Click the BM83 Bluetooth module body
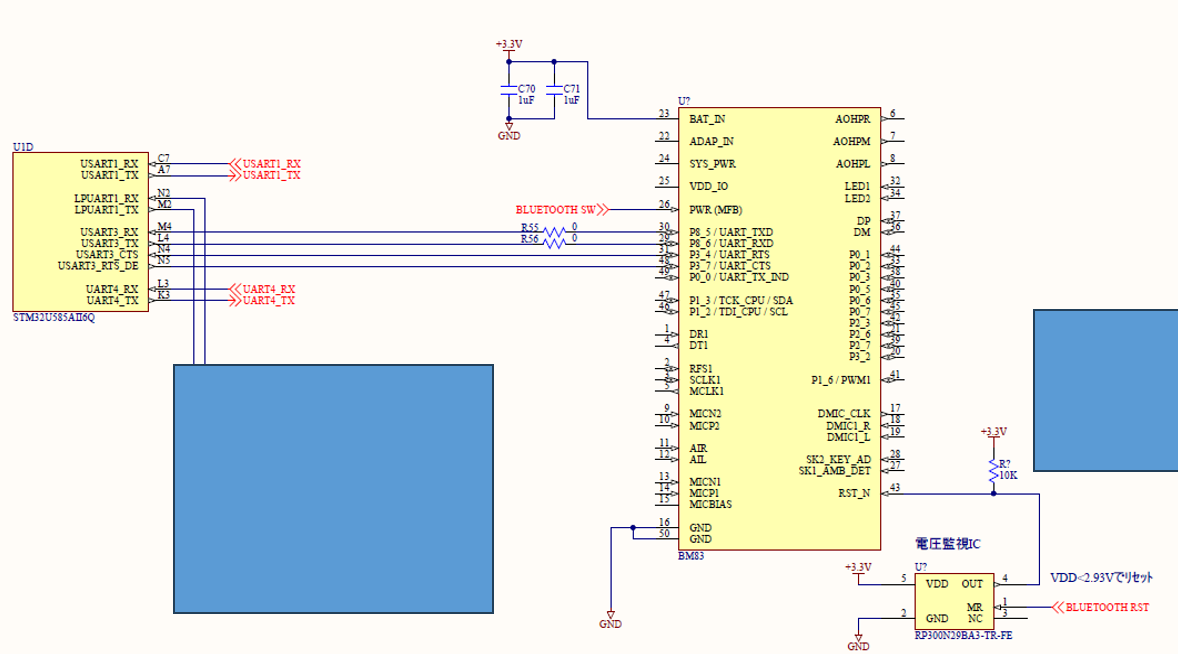 point(778,330)
